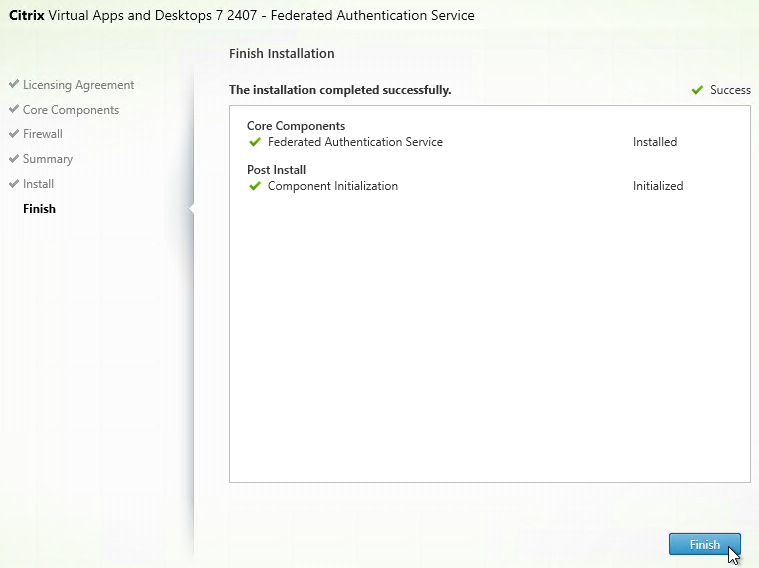Screen dimensions: 759x568
Task: Click the checkmark beside sidebar Core Components step
Action: 14,110
